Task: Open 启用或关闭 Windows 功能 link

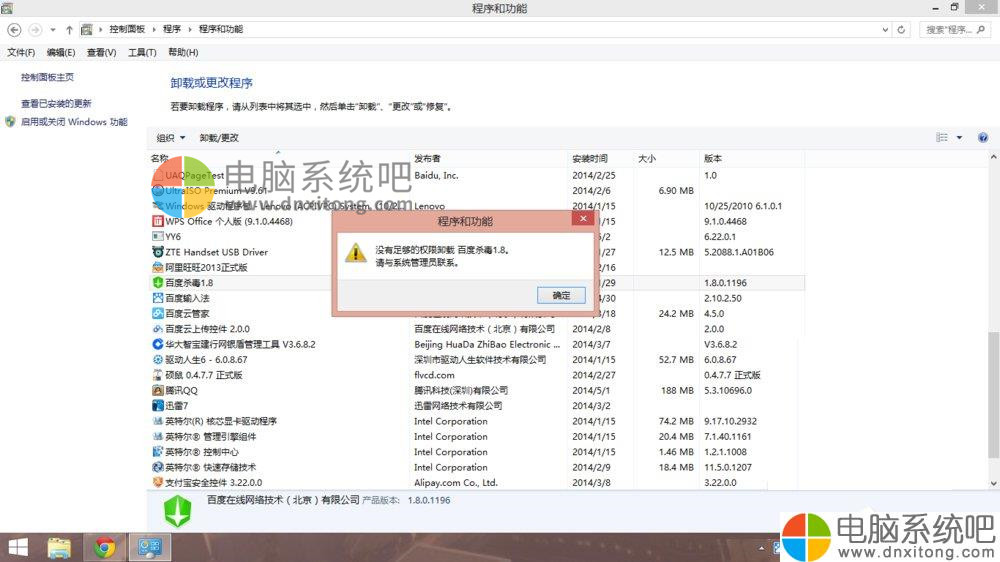Action: click(74, 122)
